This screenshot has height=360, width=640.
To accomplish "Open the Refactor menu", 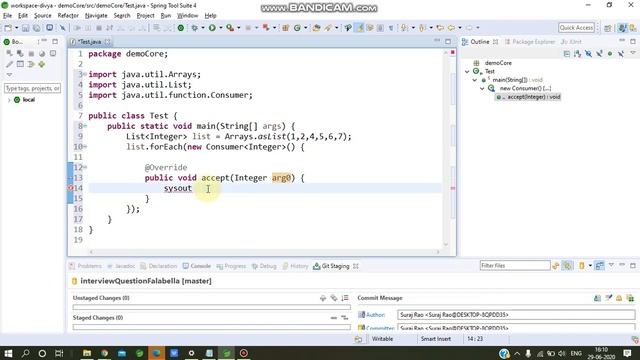I will pyautogui.click(x=68, y=16).
